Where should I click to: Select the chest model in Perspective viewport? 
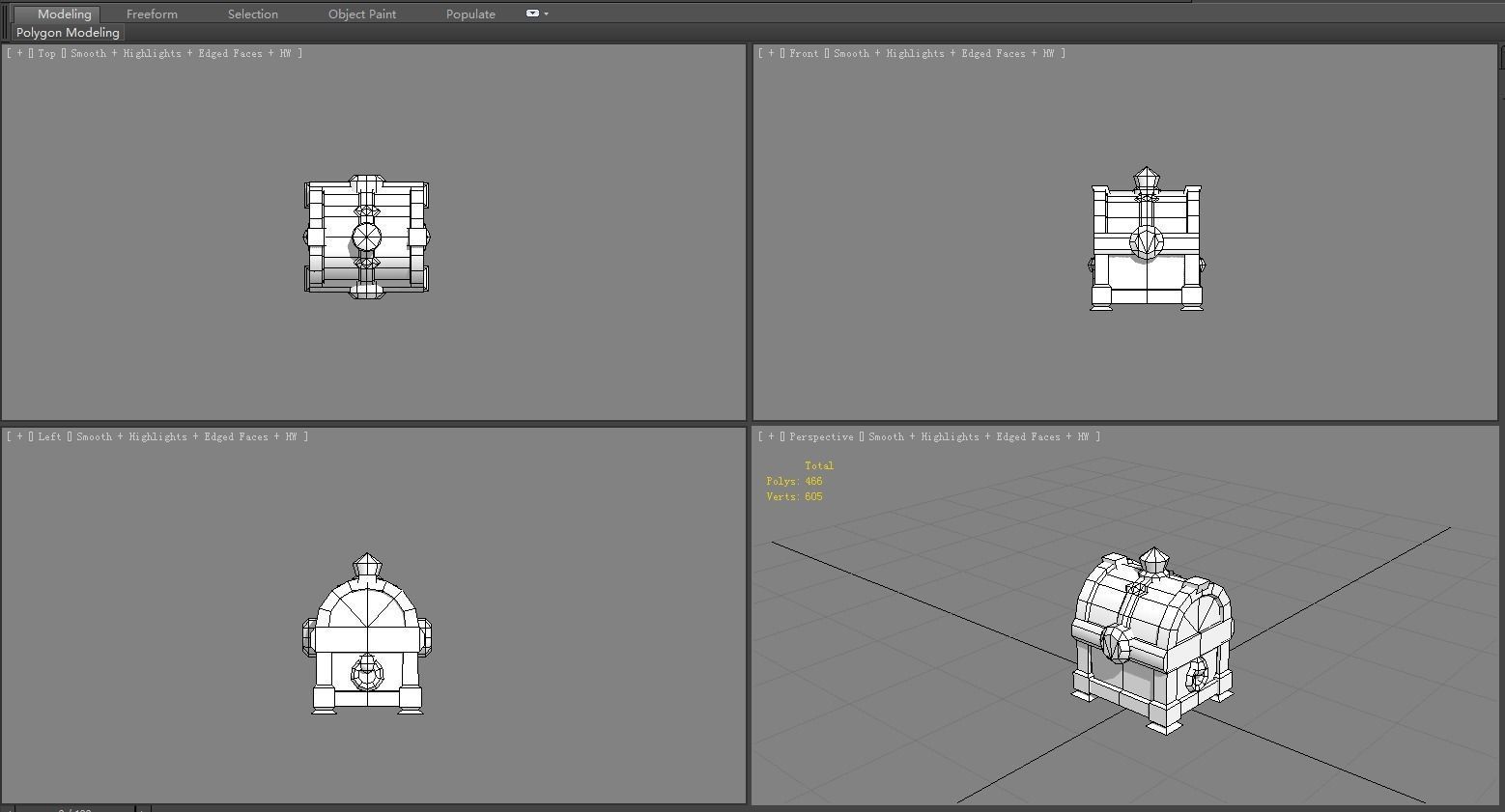pos(1151,642)
